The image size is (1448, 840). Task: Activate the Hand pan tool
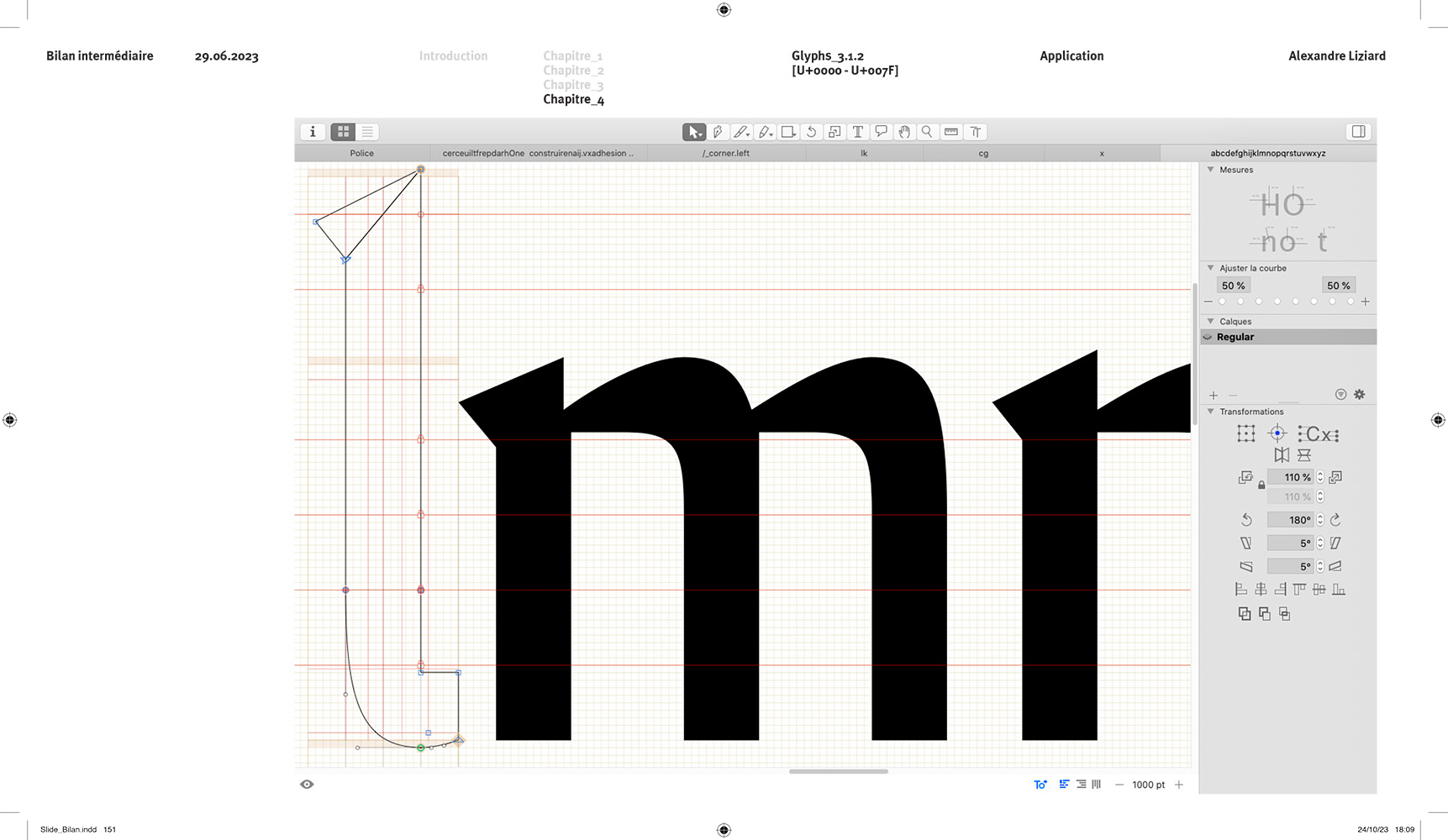[x=904, y=132]
